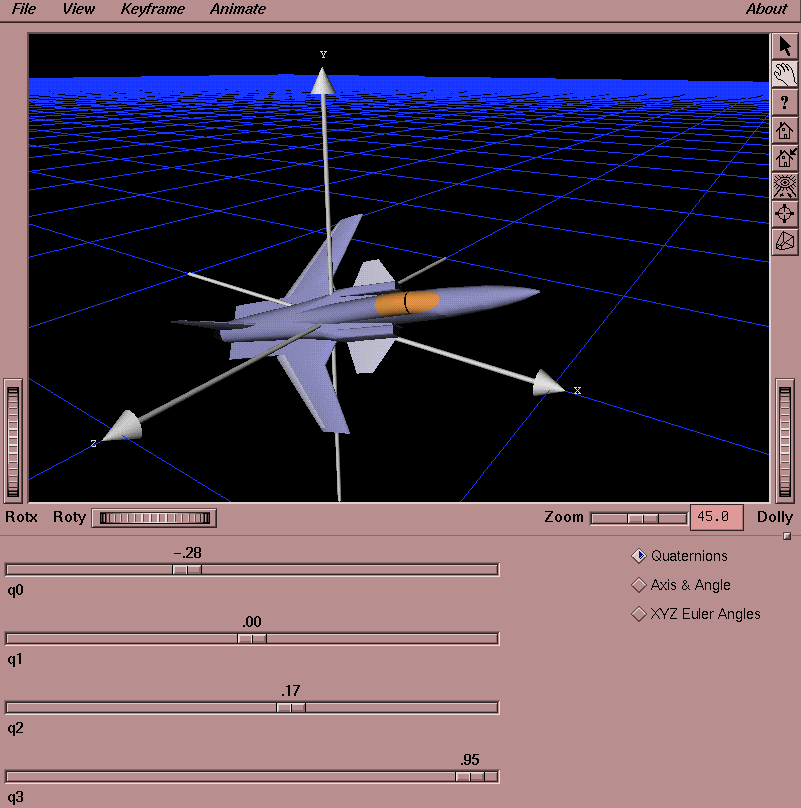Image resolution: width=801 pixels, height=808 pixels.
Task: Click the Roty label
Action: tap(69, 517)
